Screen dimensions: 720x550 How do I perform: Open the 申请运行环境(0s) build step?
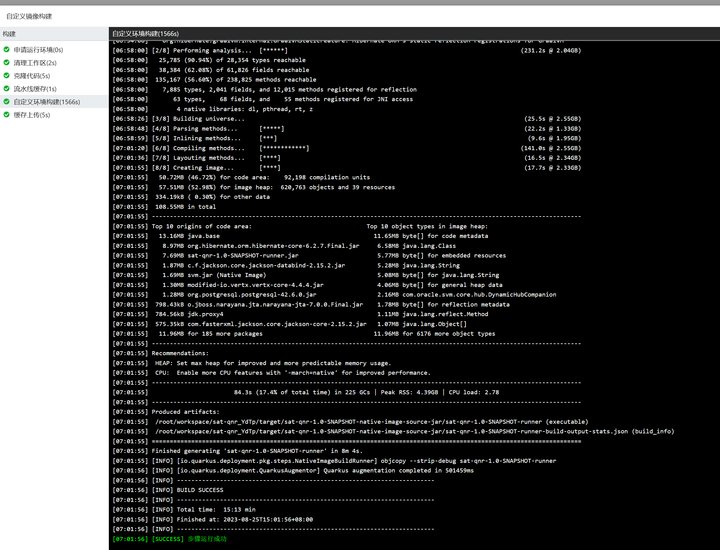coord(38,50)
